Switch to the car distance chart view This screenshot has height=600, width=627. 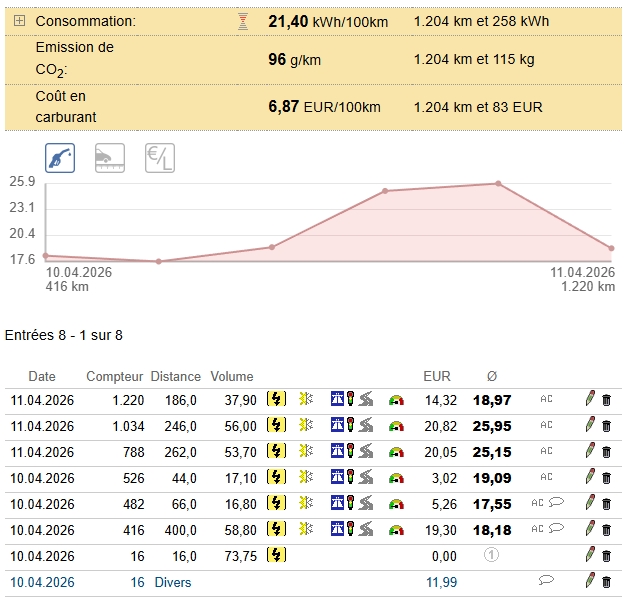(x=110, y=157)
